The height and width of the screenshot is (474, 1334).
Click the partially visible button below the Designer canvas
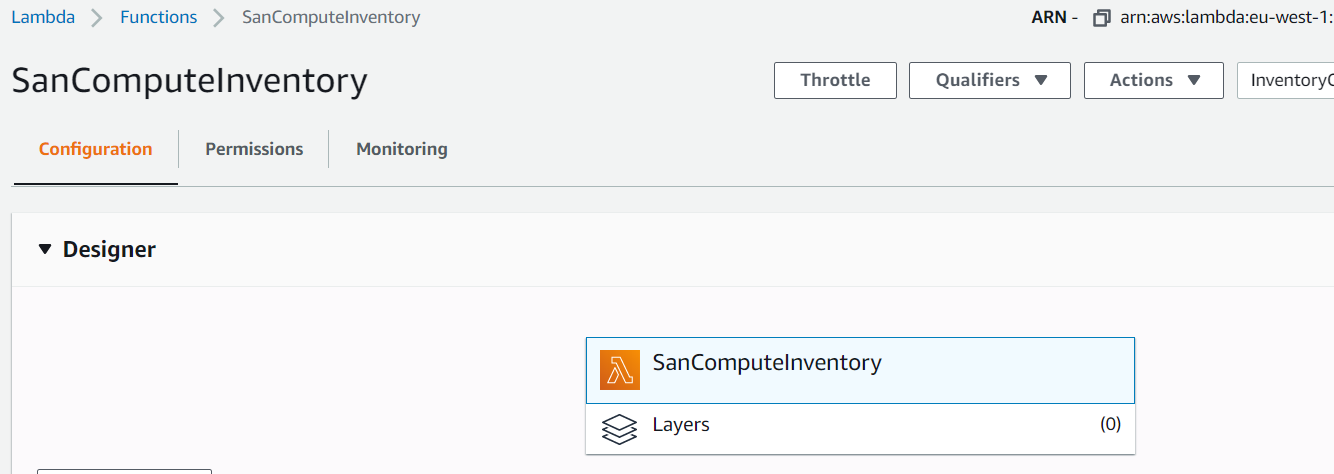(124, 470)
